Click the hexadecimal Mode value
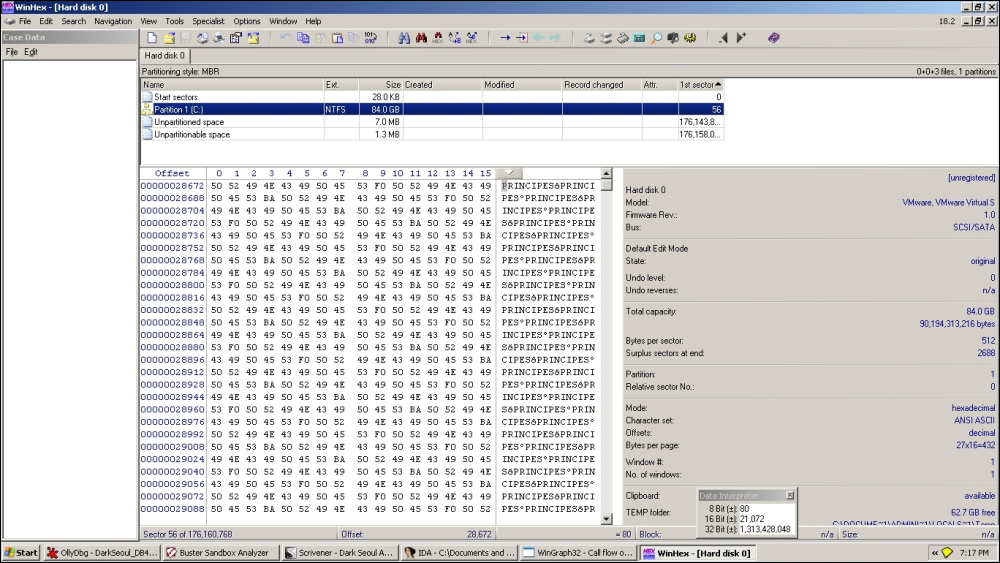1000x563 pixels. click(973, 408)
